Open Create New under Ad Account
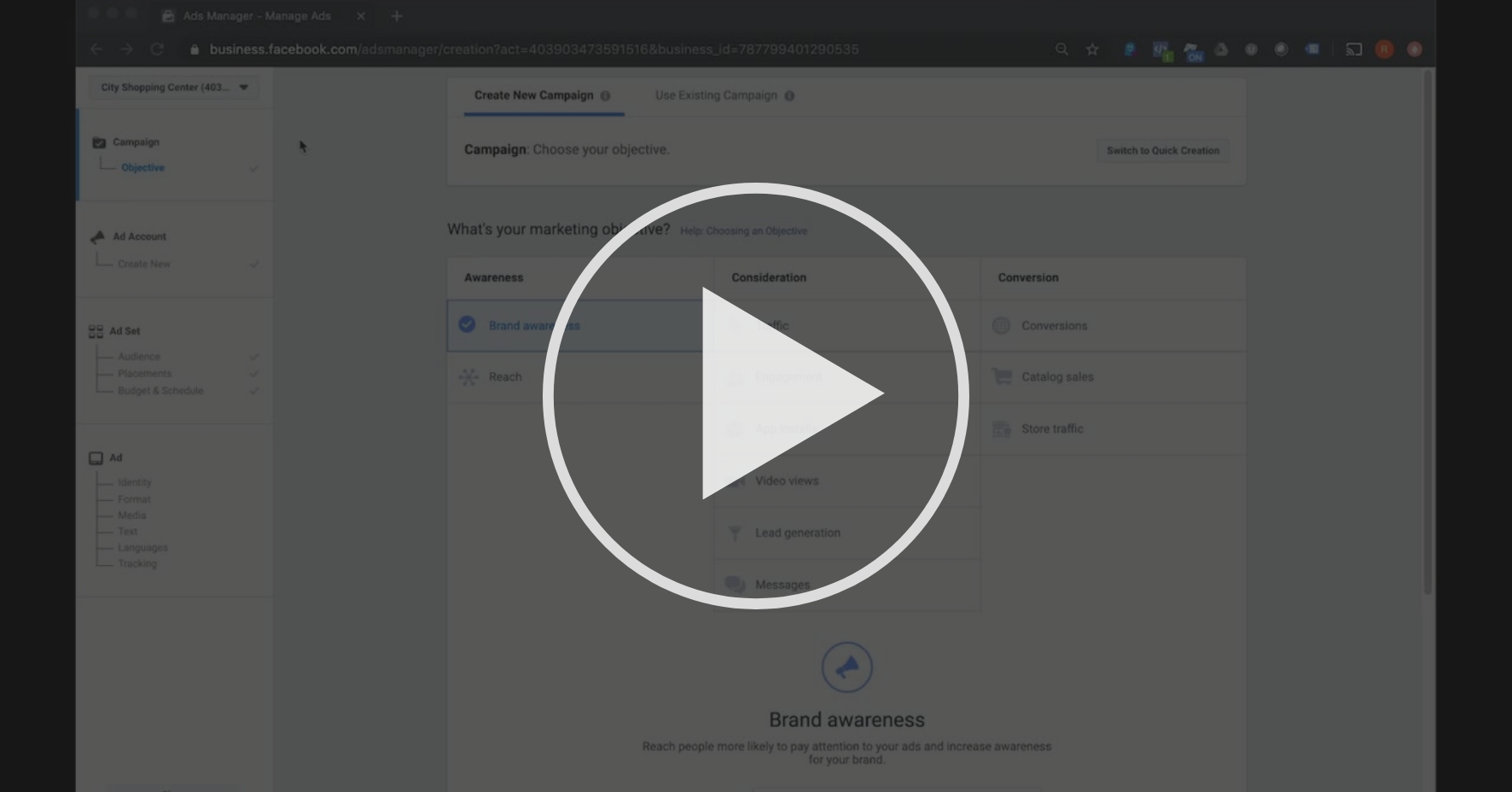1512x792 pixels. [144, 264]
